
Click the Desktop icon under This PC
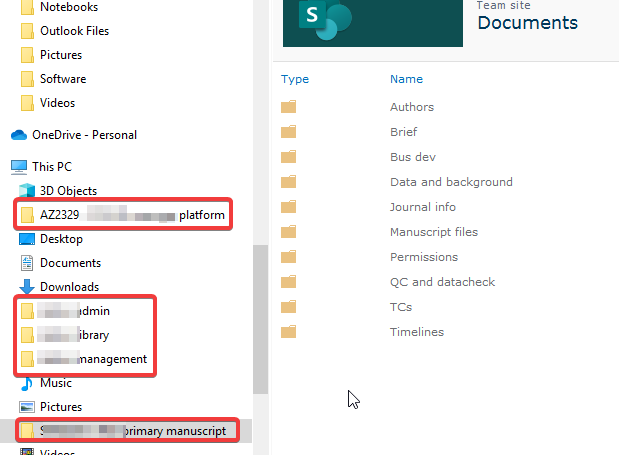[x=27, y=239]
